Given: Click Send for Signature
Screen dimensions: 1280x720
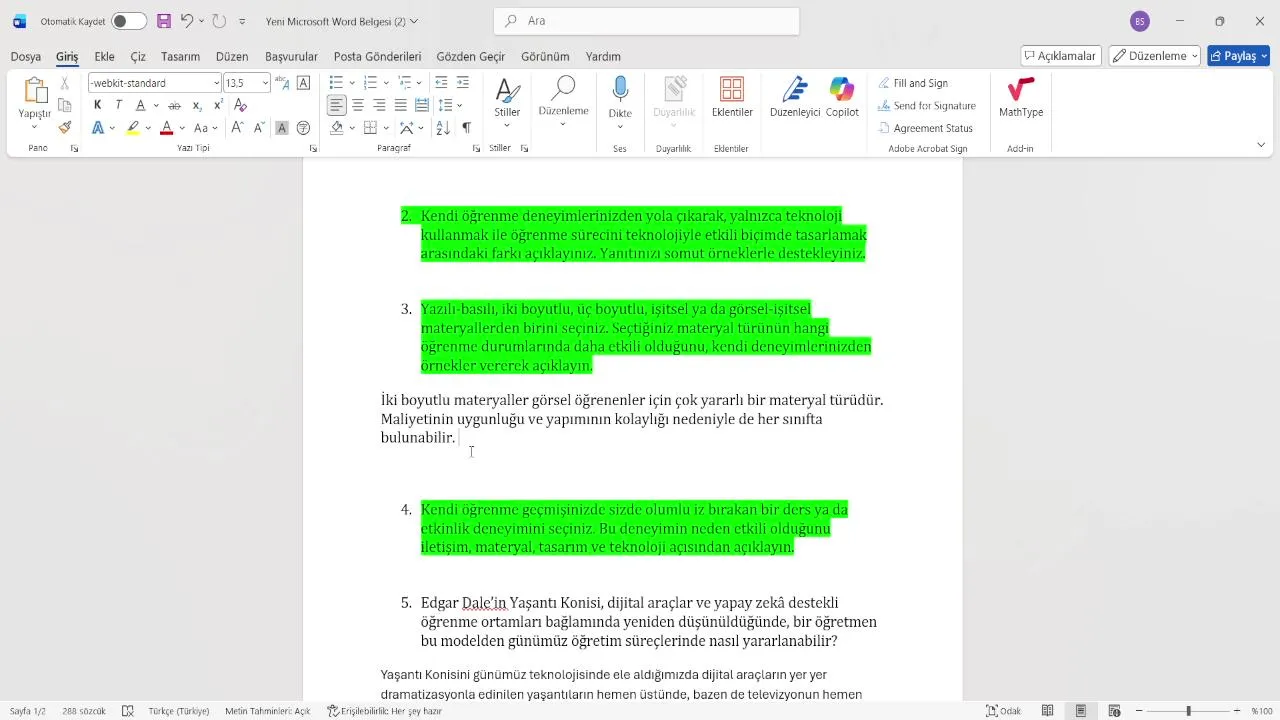Looking at the screenshot, I should point(927,105).
